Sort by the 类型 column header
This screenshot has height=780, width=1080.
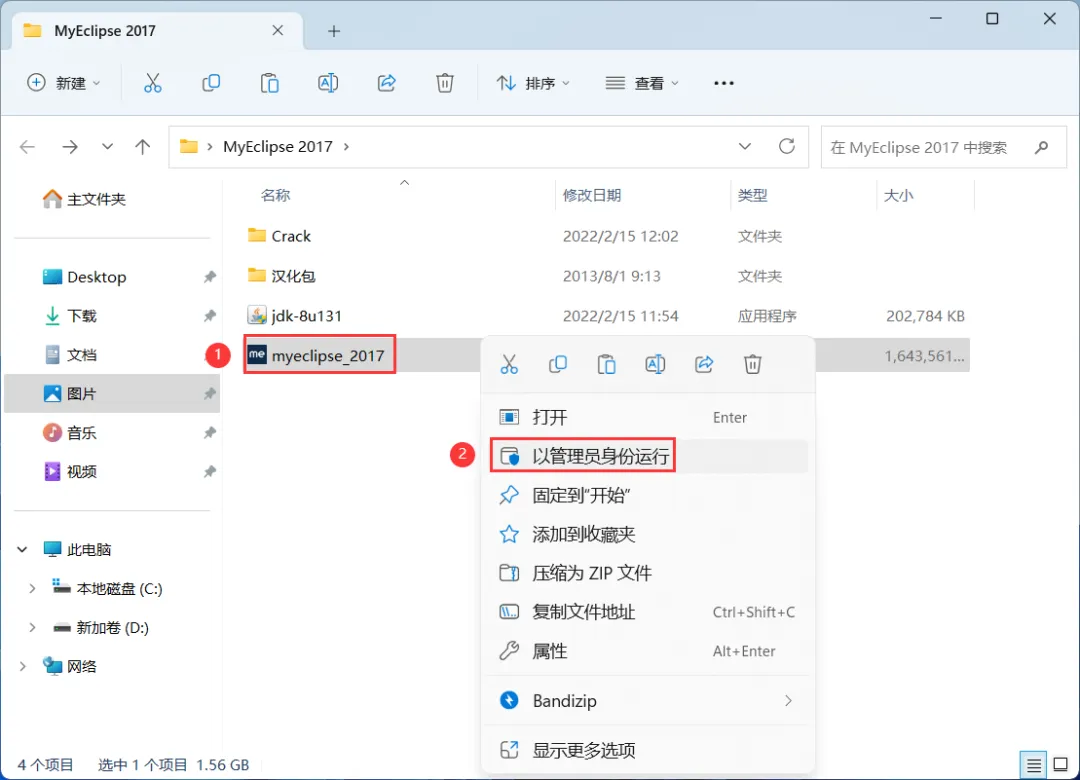point(752,196)
